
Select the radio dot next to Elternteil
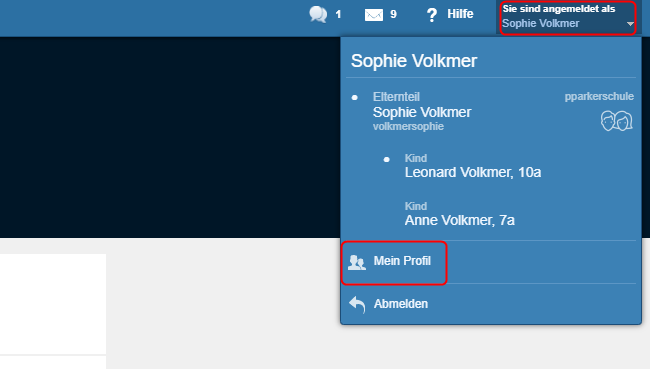point(354,98)
